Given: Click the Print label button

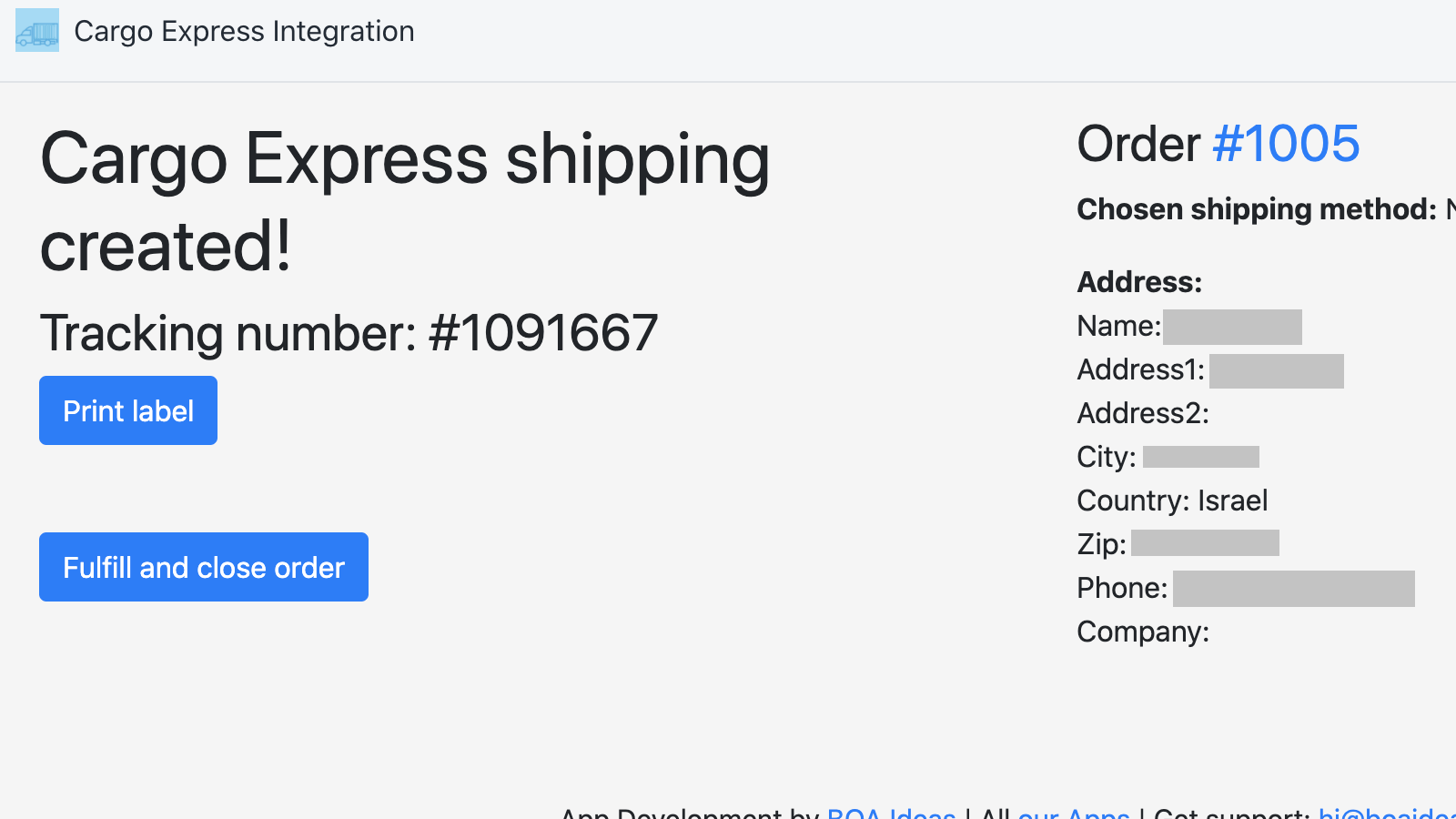Looking at the screenshot, I should coord(127,410).
